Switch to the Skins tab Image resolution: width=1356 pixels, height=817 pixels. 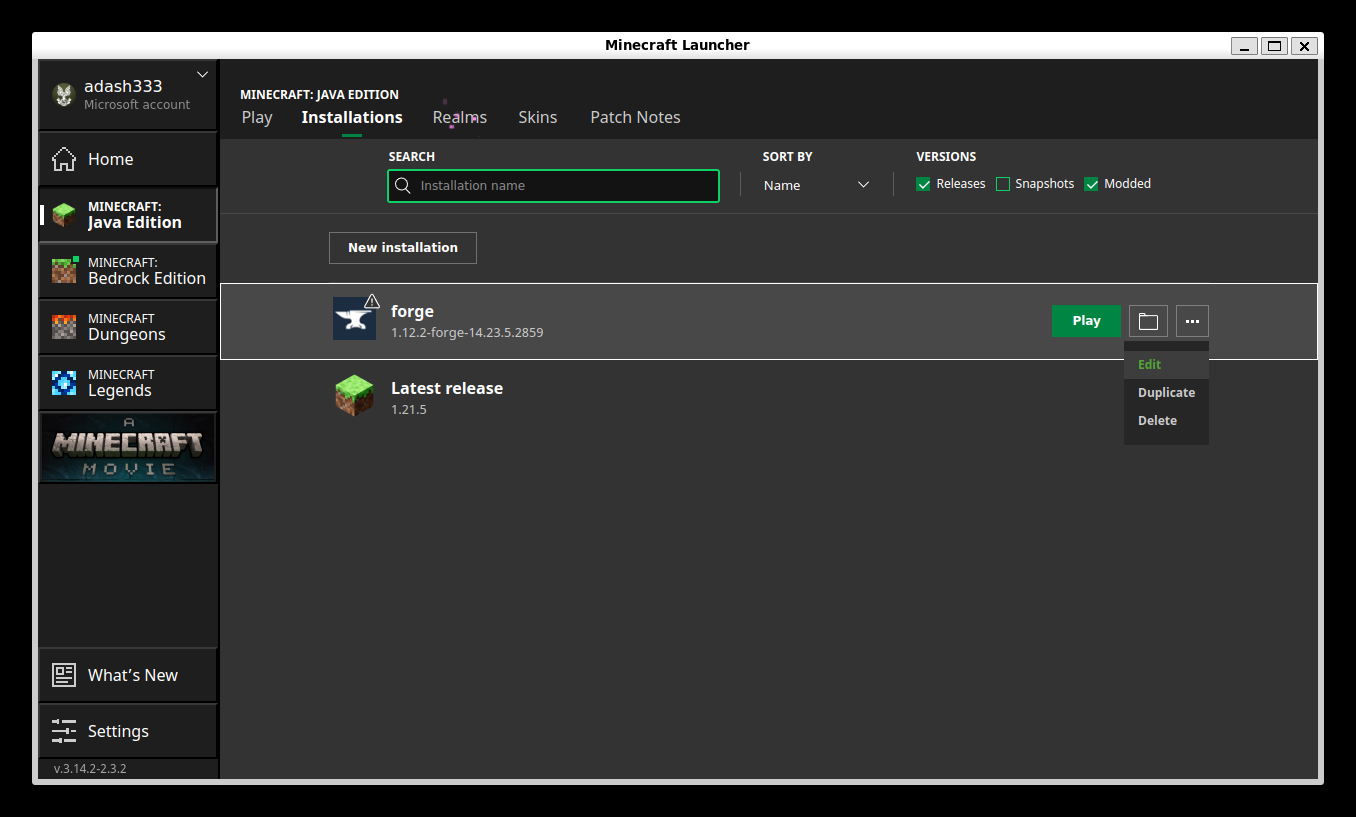coord(538,117)
